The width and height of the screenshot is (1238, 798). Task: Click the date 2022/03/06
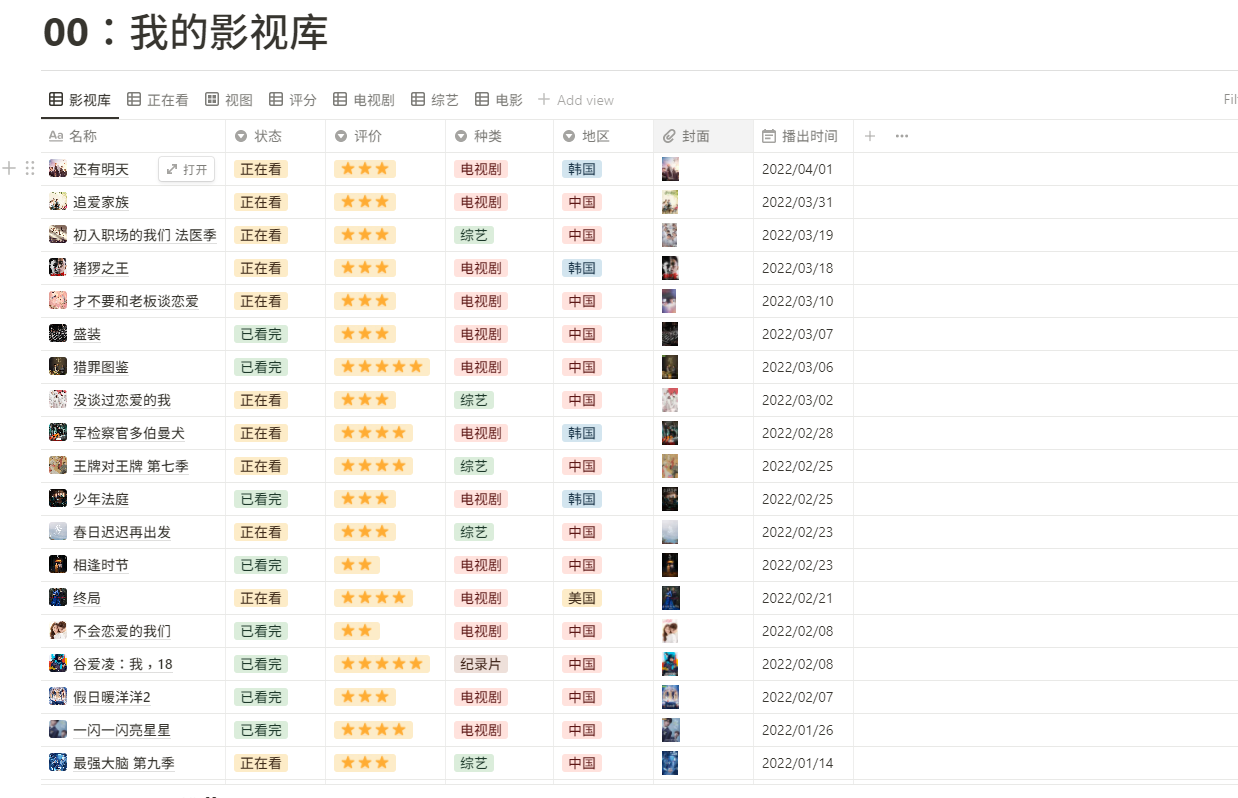(797, 367)
